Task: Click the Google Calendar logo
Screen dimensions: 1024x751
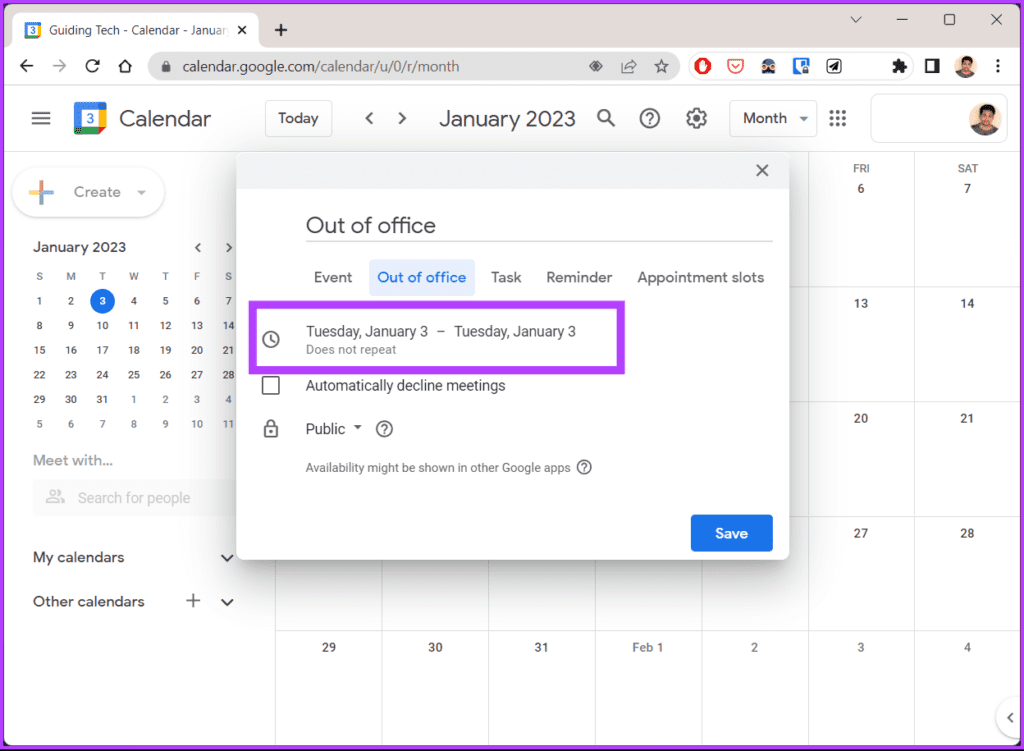Action: point(90,118)
